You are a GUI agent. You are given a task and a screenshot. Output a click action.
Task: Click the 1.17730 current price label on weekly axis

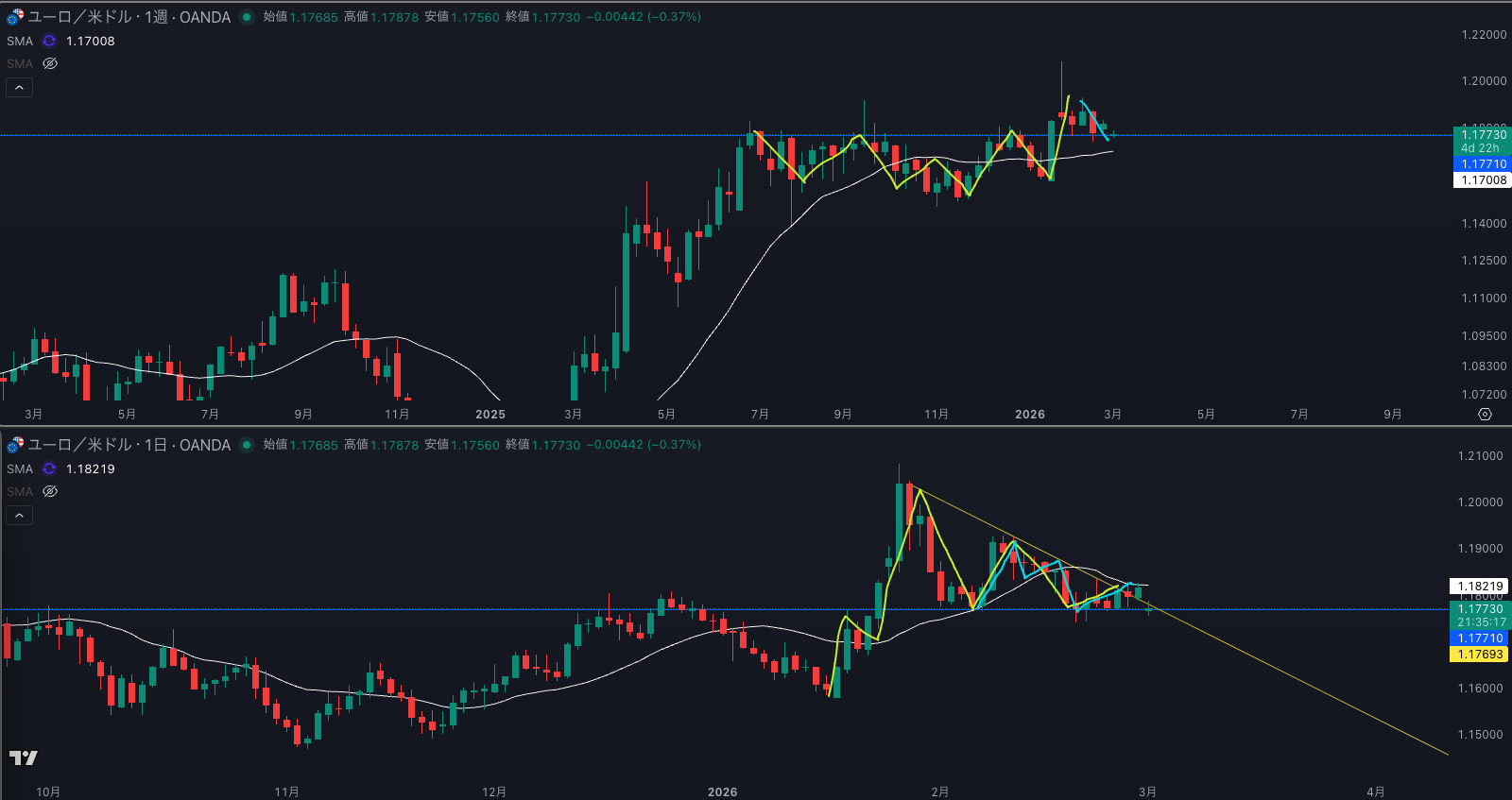point(1483,135)
